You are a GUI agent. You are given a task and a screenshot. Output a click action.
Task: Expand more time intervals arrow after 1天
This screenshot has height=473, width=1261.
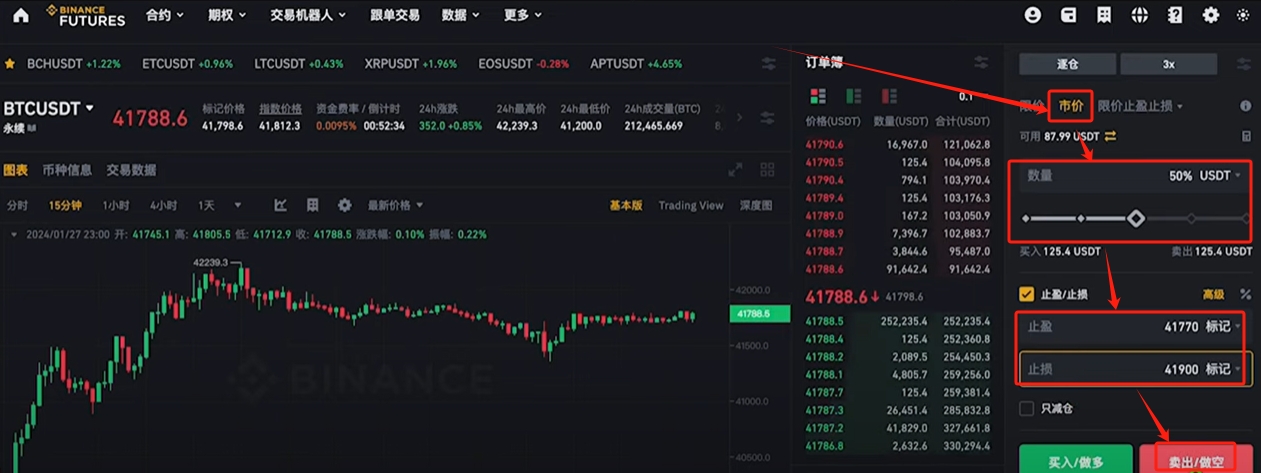click(x=238, y=205)
